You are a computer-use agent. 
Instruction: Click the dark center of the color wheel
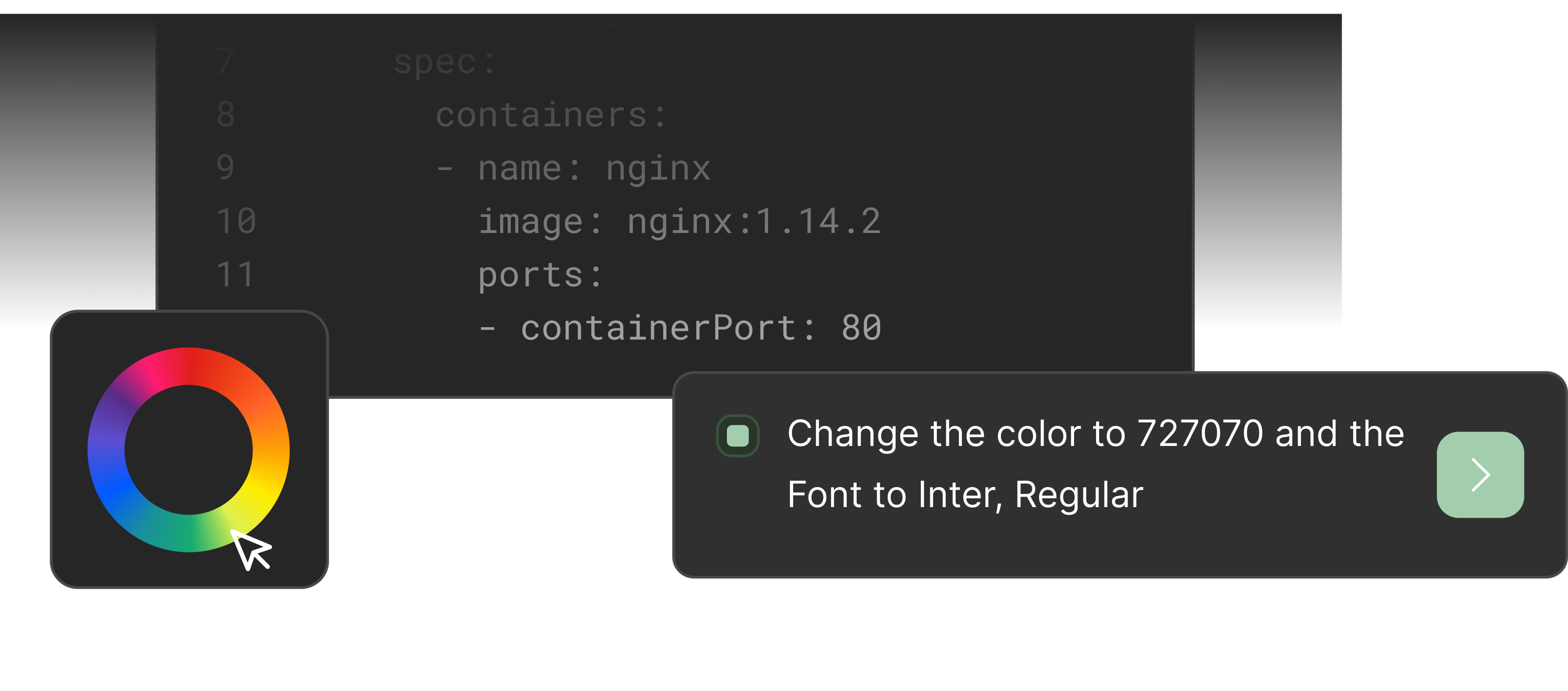pos(188,450)
